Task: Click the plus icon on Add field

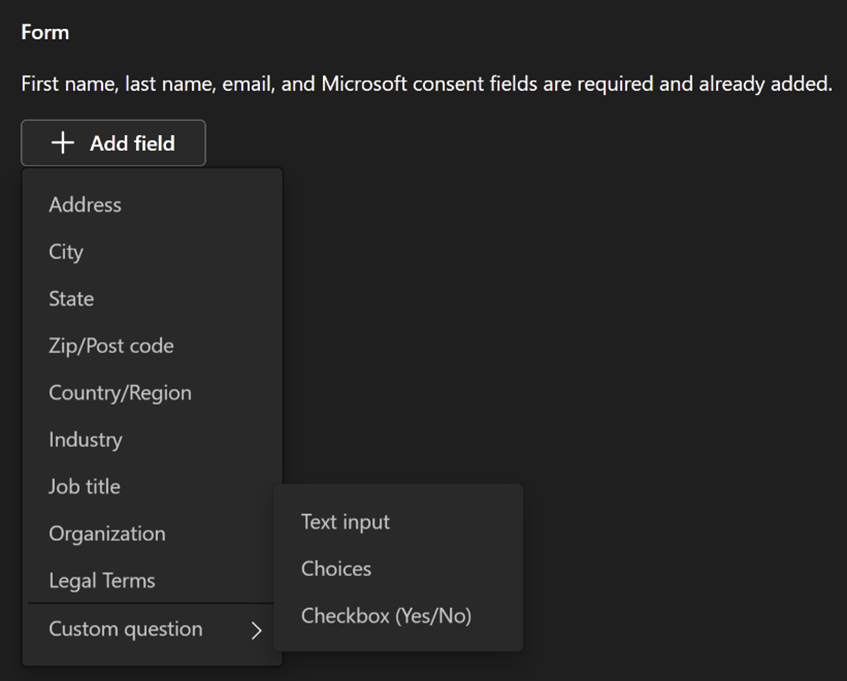Action: 63,143
